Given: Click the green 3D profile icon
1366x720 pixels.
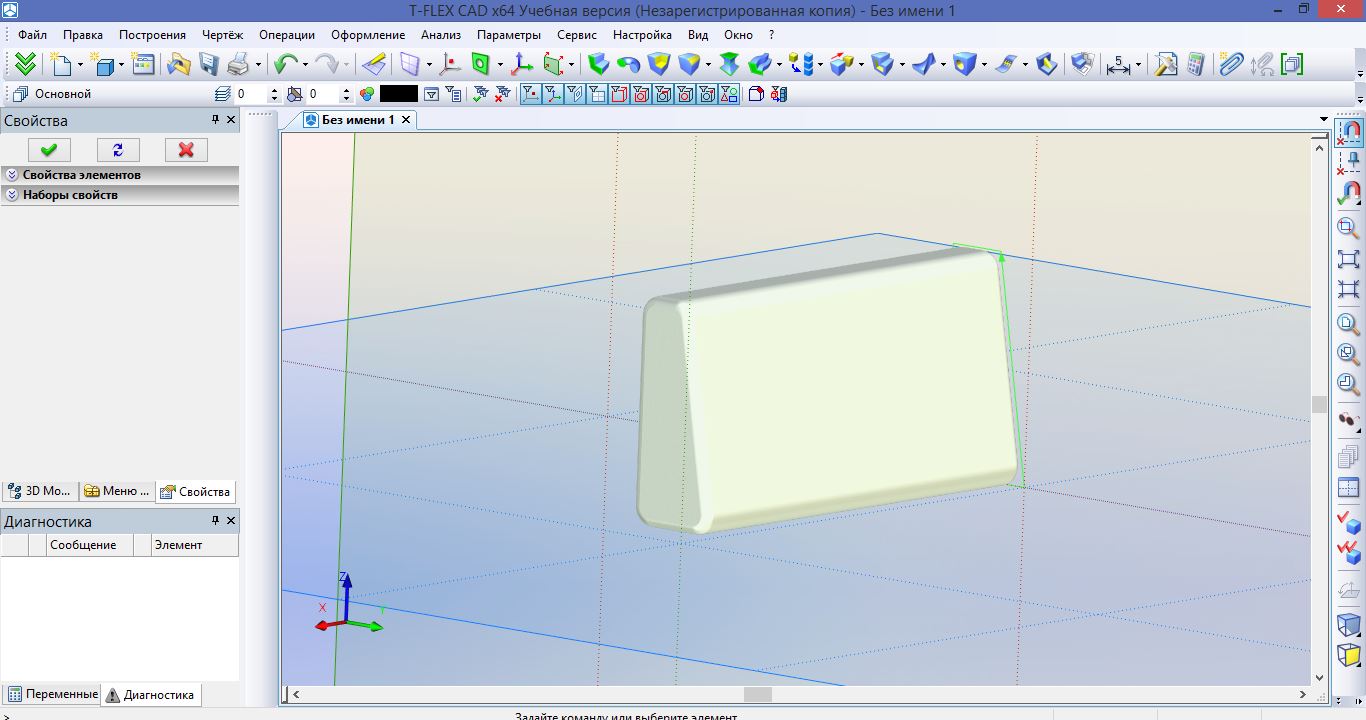Looking at the screenshot, I should [480, 65].
